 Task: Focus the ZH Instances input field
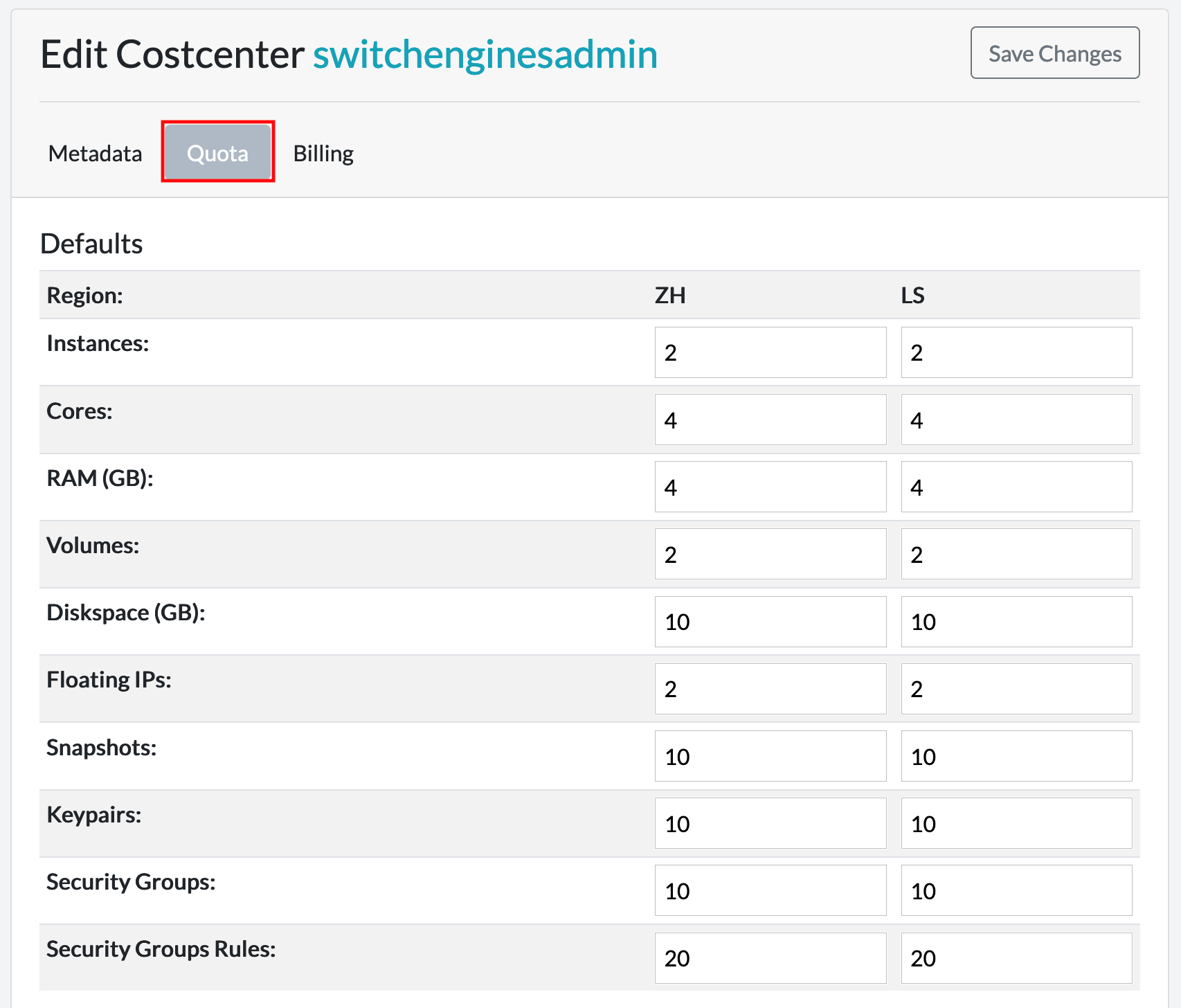[770, 352]
